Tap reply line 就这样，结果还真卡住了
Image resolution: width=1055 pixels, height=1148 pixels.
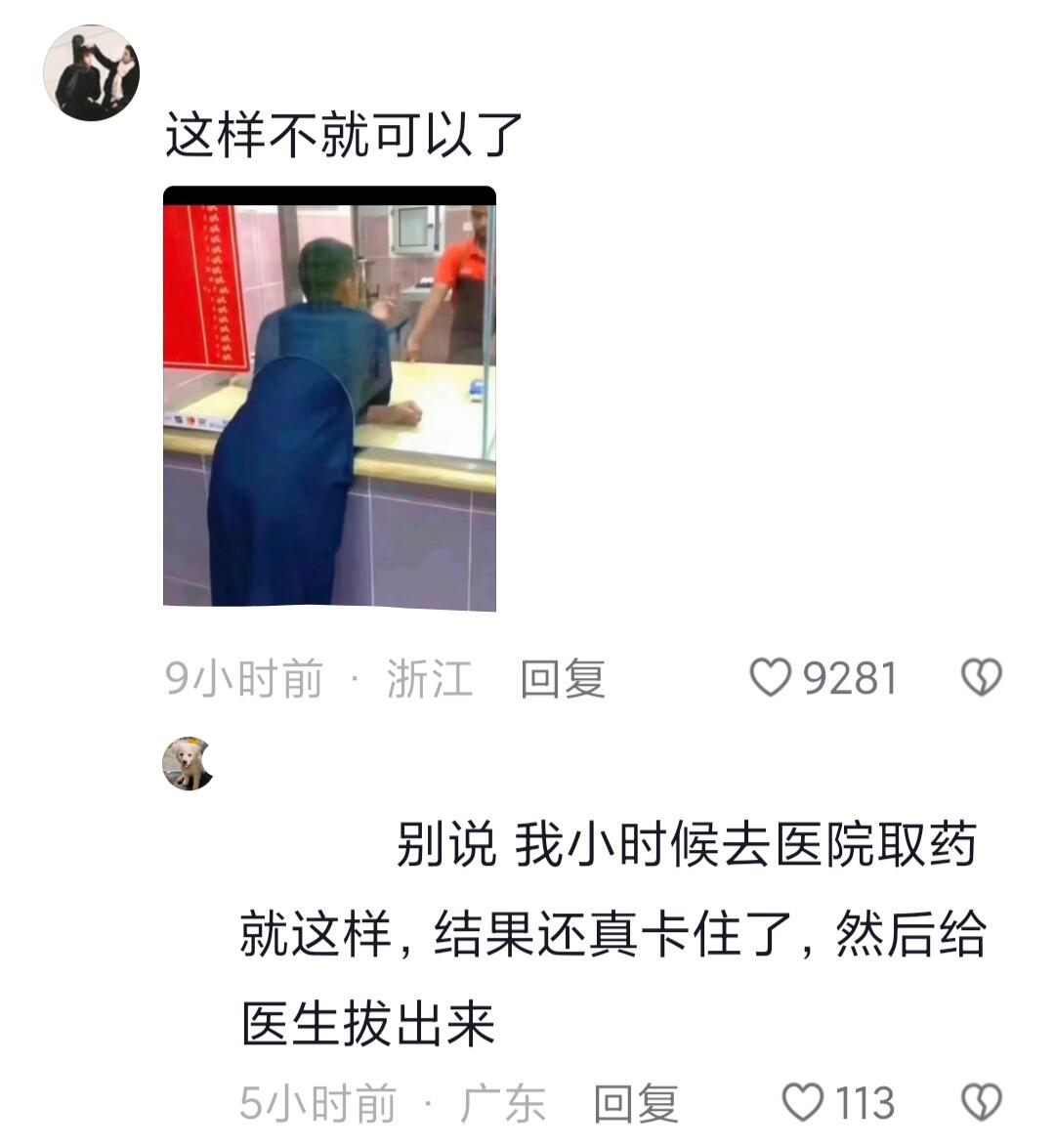(612, 933)
